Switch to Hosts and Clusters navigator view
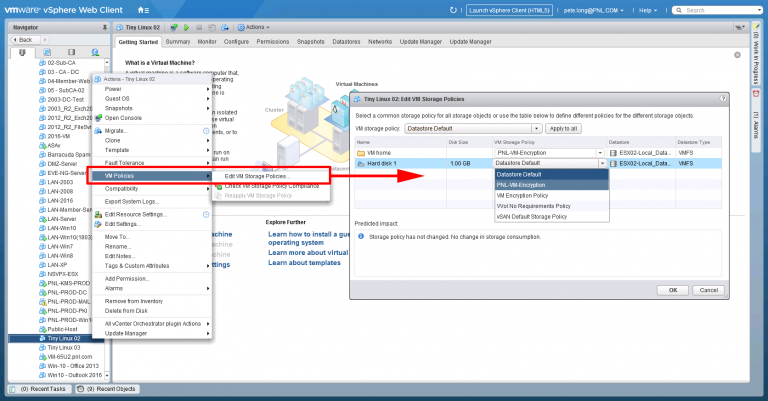The height and width of the screenshot is (401, 768). coord(22,52)
